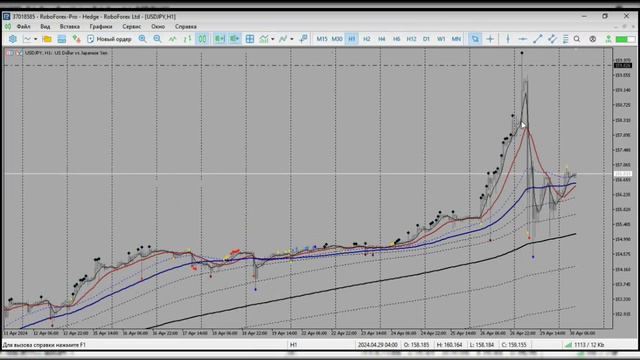Viewport: 640px width, 360px height.
Task: Expand the objects dropdown arrow
Action: (291, 39)
